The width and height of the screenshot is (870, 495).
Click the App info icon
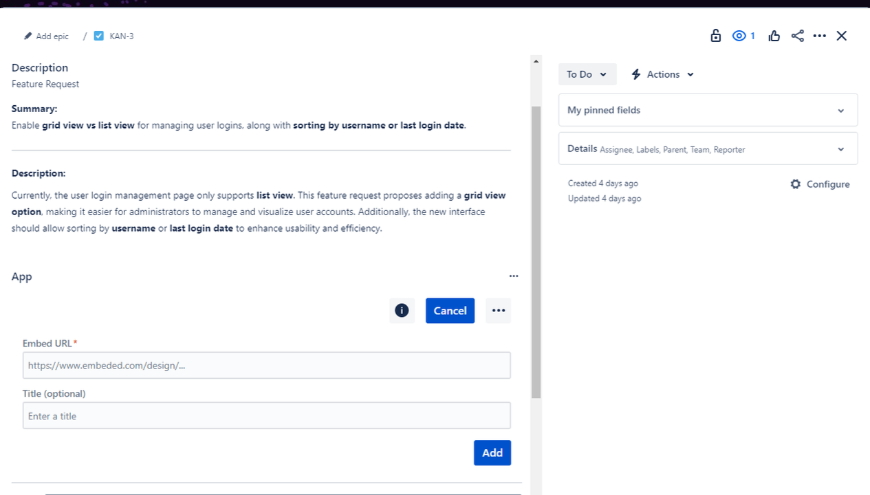pyautogui.click(x=402, y=311)
